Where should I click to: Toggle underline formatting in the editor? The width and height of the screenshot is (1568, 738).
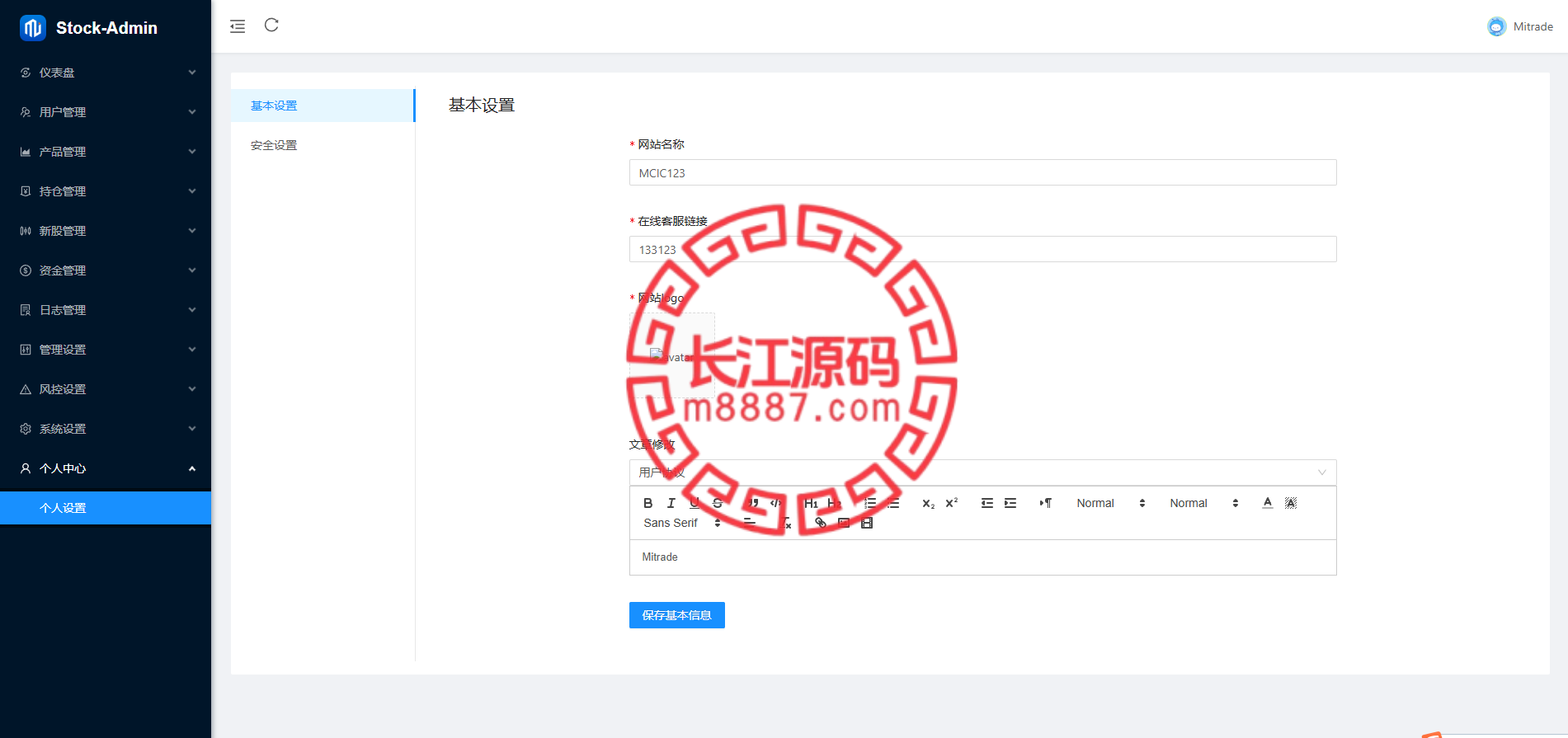[x=695, y=503]
